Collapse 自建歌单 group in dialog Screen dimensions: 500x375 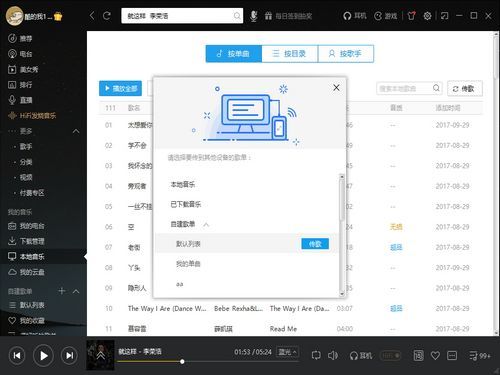pyautogui.click(x=206, y=224)
